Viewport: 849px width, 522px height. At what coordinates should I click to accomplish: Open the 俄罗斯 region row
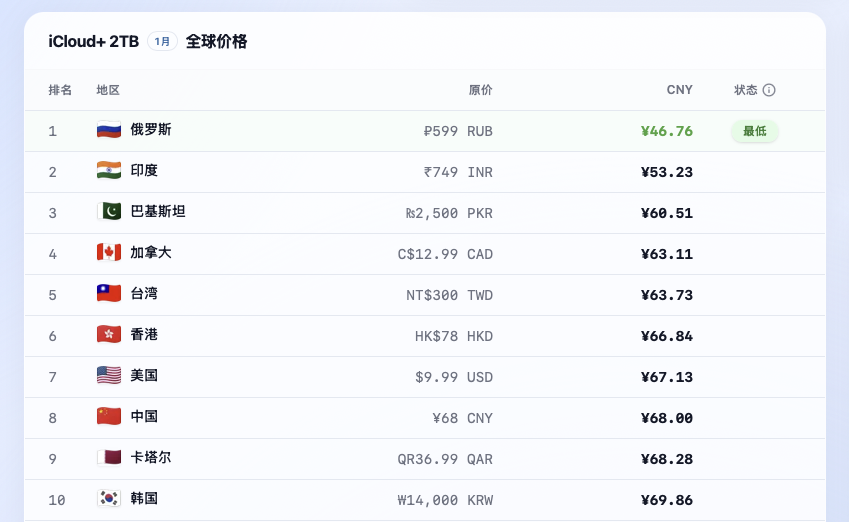(425, 131)
